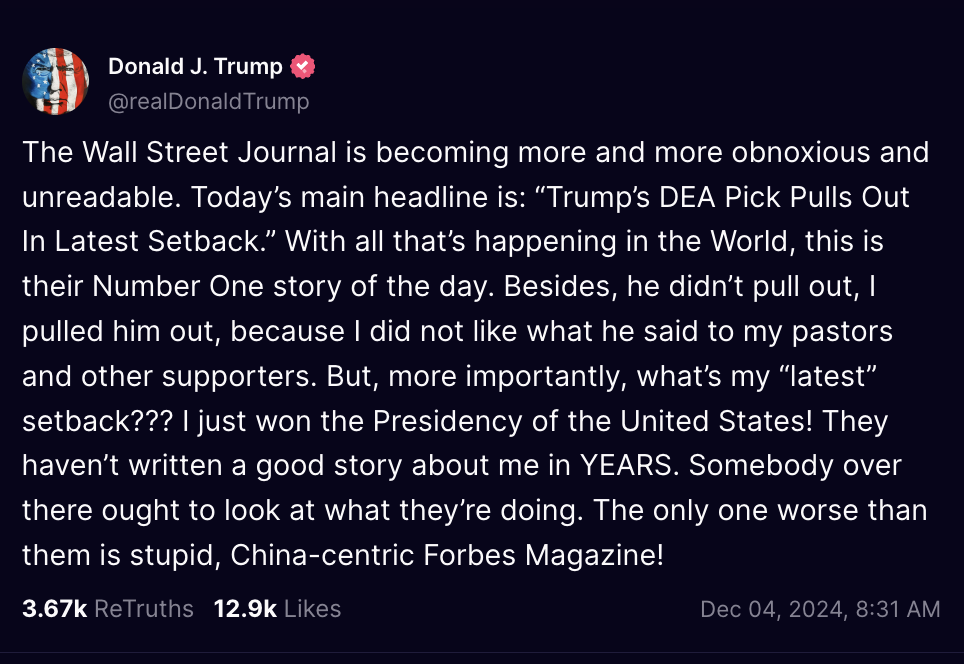Click the ReTruths label
This screenshot has width=964, height=664.
[x=144, y=609]
